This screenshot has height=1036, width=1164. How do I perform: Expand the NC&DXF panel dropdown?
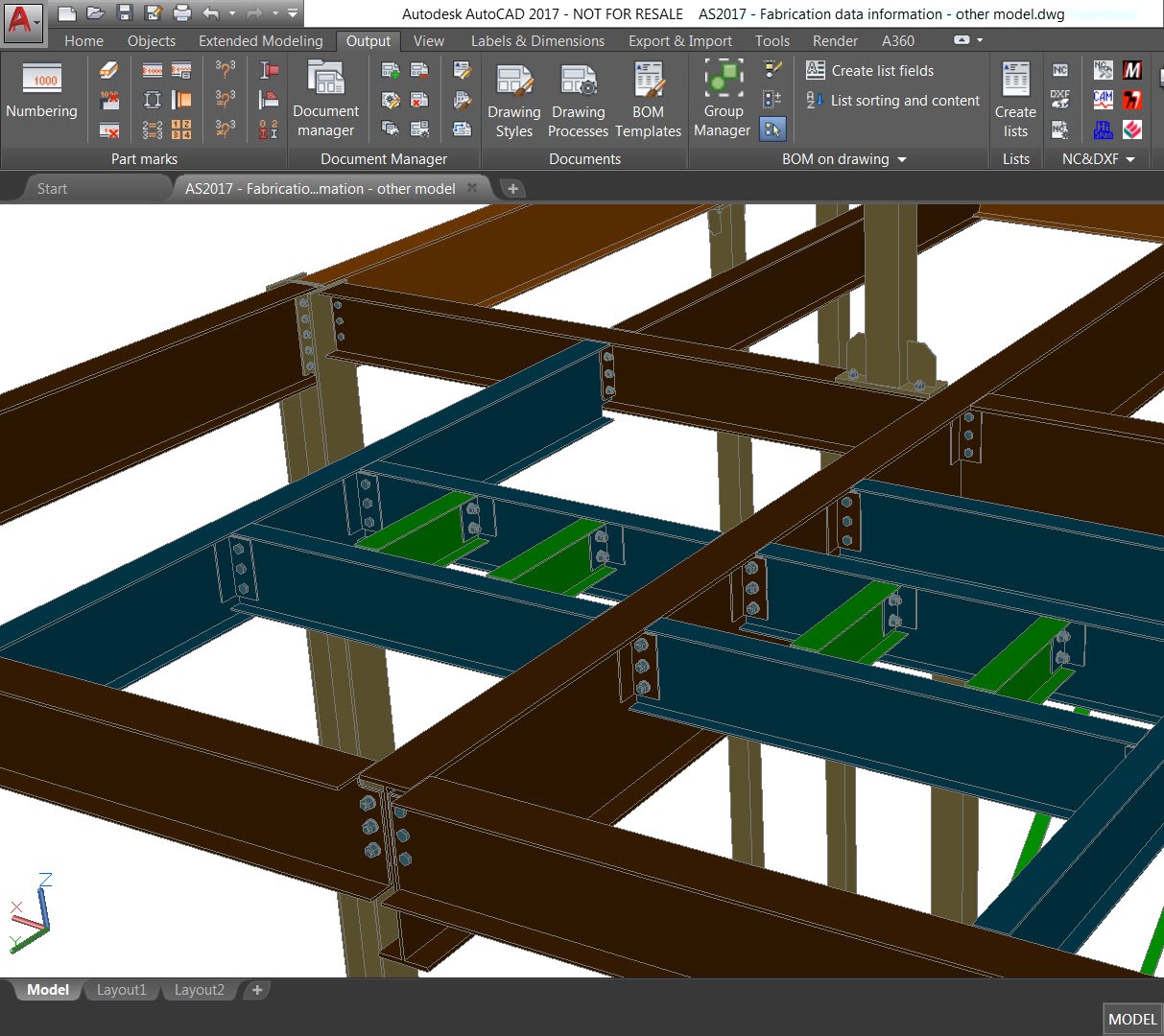point(1130,159)
